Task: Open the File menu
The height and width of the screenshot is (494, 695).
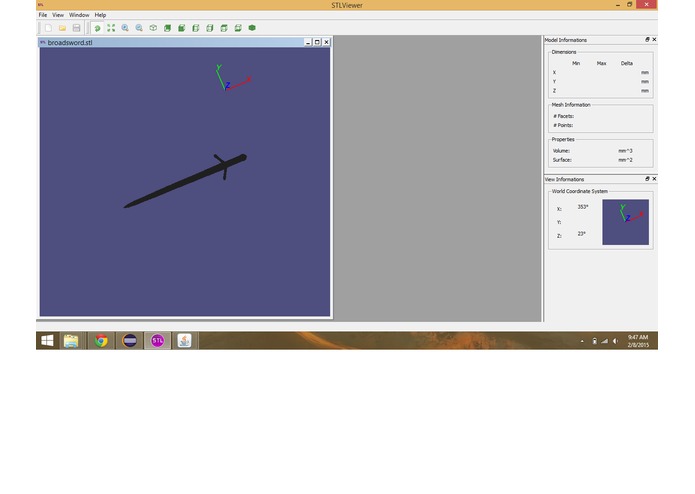Action: (43, 15)
